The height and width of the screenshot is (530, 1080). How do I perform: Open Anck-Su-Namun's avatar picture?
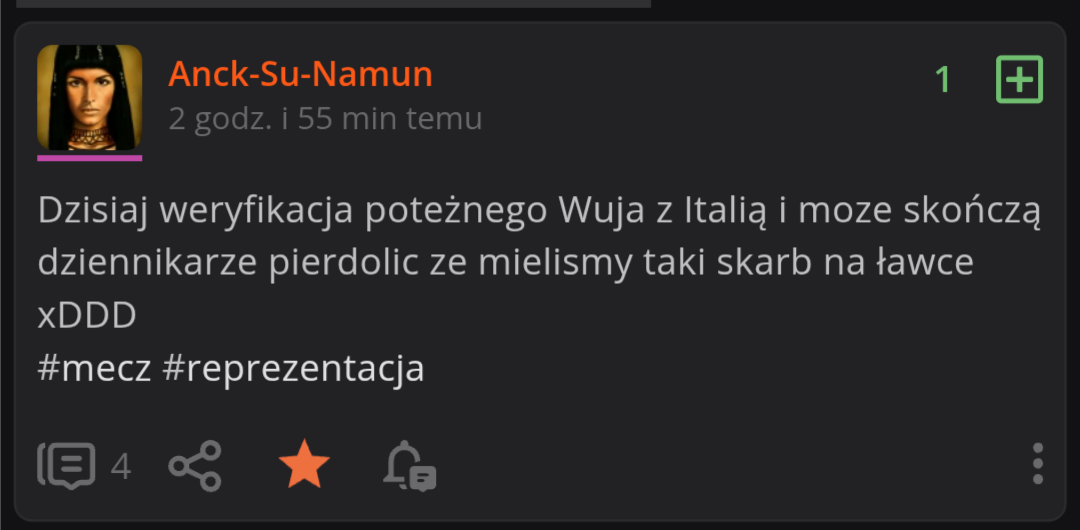90,97
